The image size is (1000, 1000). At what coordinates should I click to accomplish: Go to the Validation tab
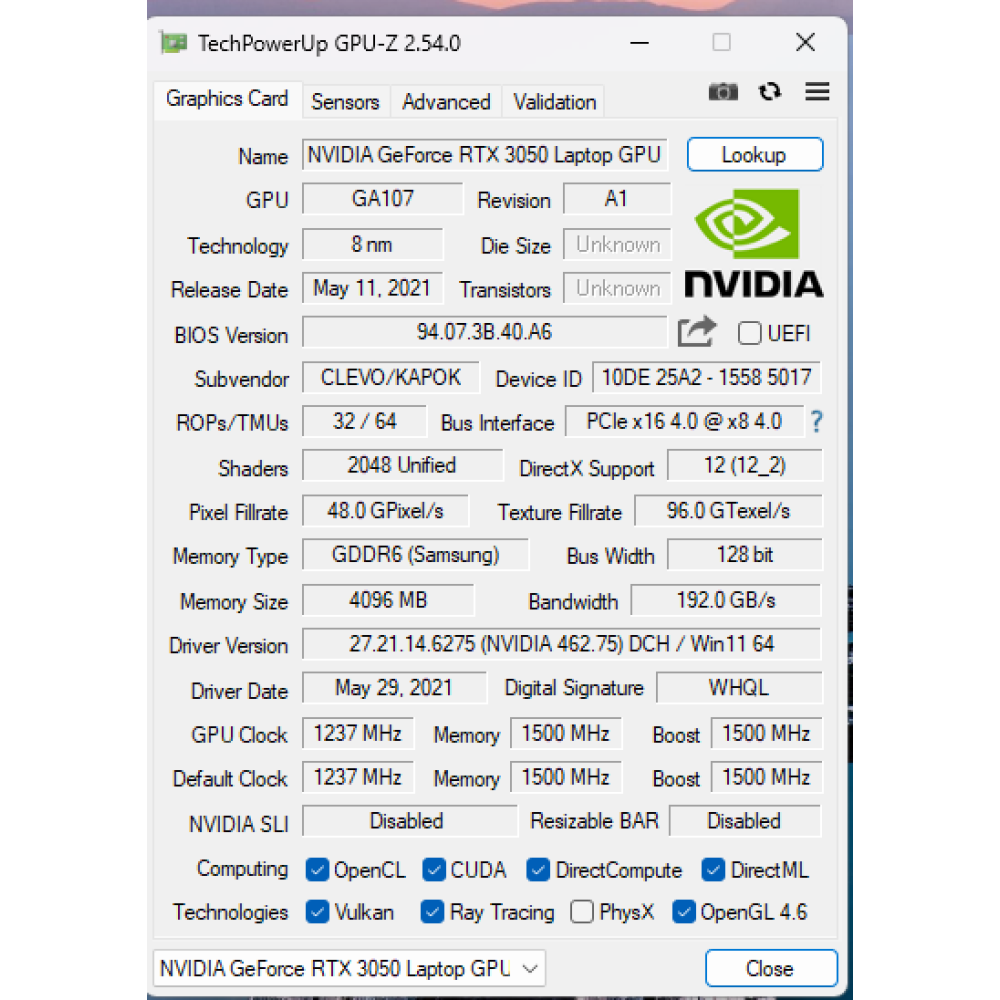554,102
